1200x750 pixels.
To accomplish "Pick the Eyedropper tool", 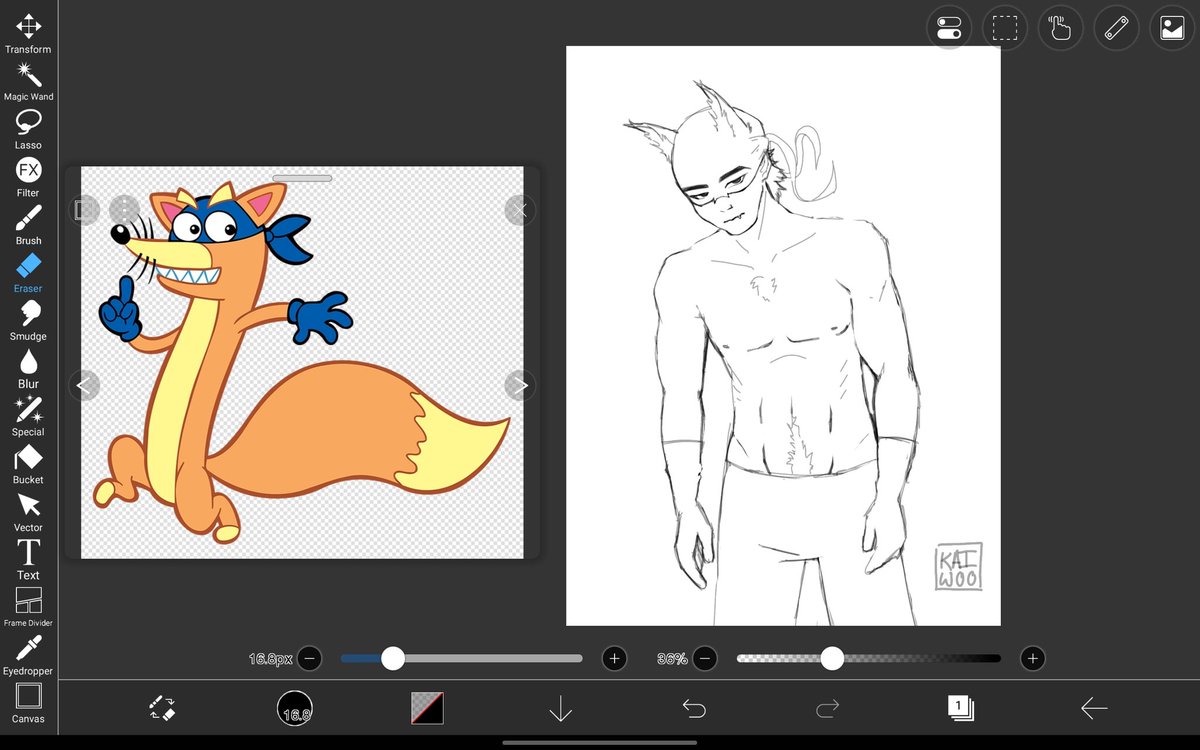I will [28, 656].
